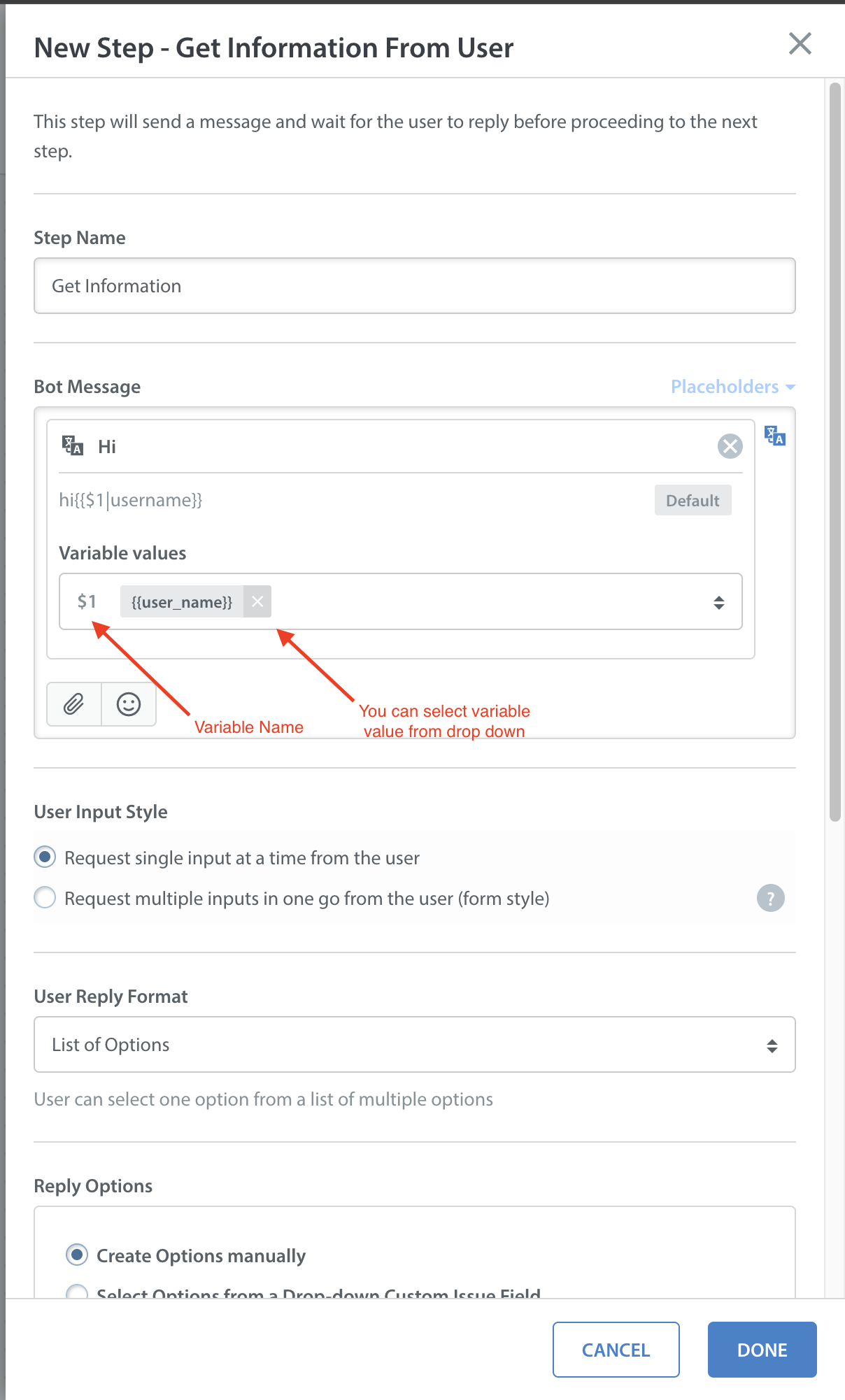Click the DONE button
The height and width of the screenshot is (1400, 845).
[762, 1350]
